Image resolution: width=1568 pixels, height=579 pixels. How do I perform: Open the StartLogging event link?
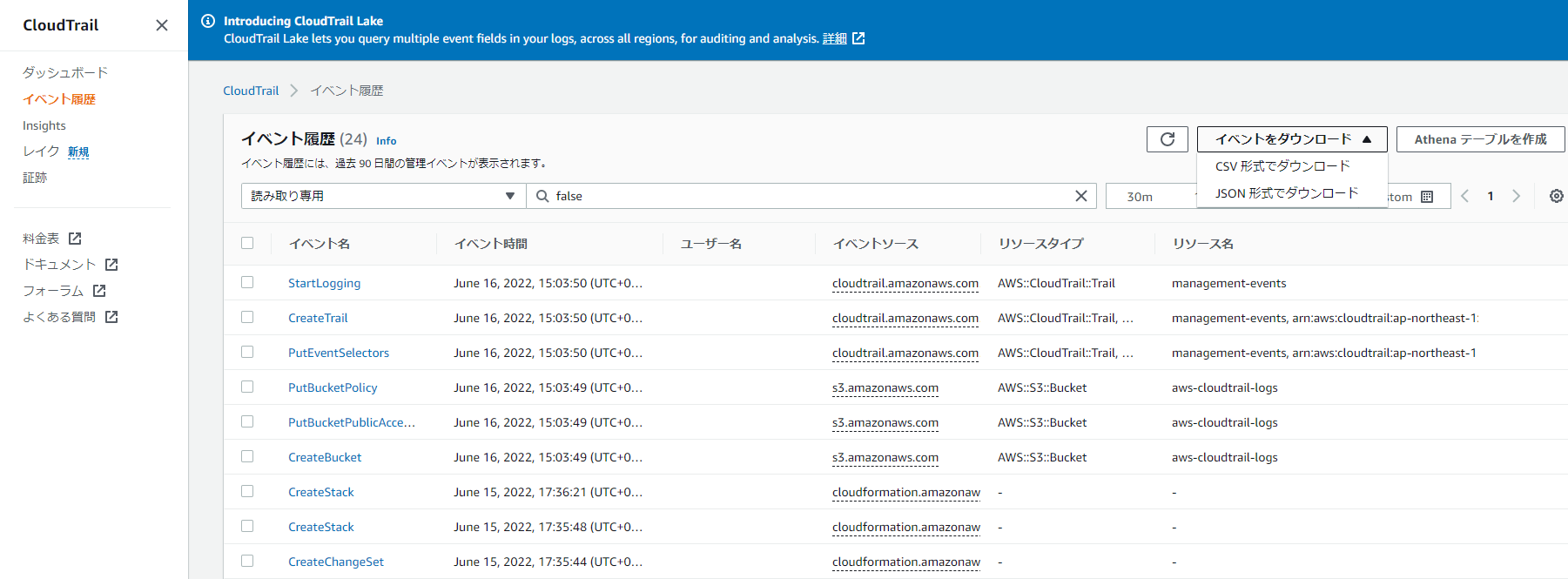point(324,283)
